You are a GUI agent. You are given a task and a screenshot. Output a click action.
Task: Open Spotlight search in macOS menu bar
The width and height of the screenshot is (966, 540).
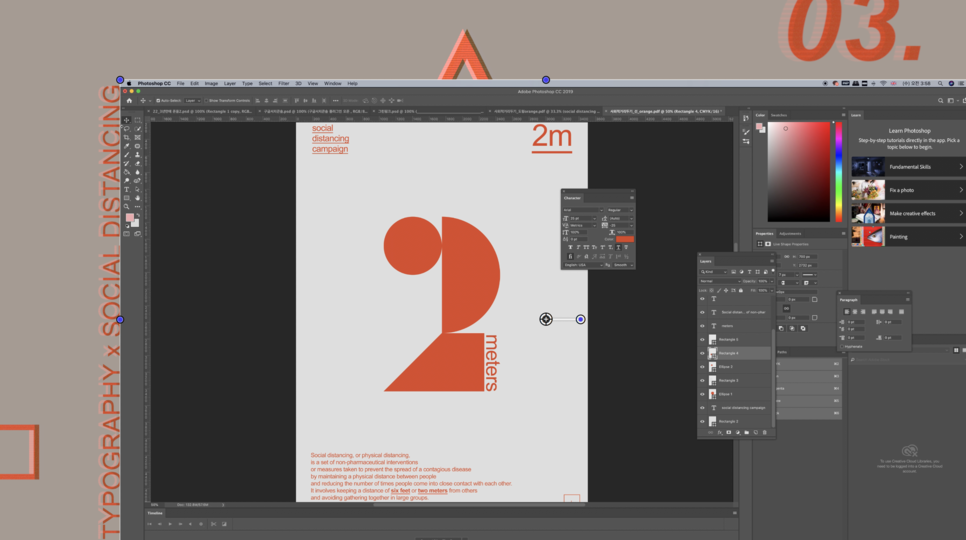click(940, 83)
